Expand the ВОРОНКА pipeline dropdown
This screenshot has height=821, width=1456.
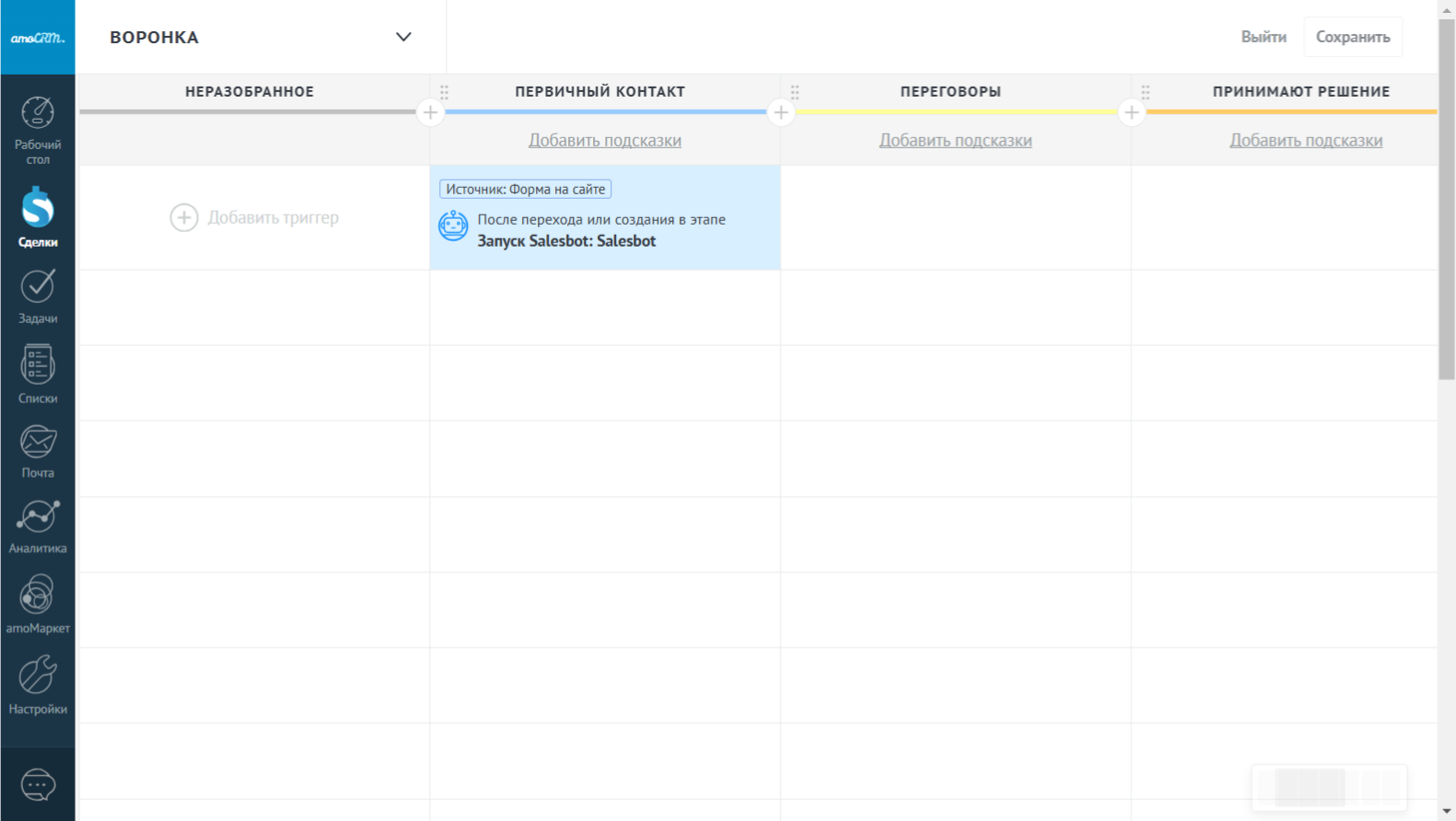click(403, 37)
